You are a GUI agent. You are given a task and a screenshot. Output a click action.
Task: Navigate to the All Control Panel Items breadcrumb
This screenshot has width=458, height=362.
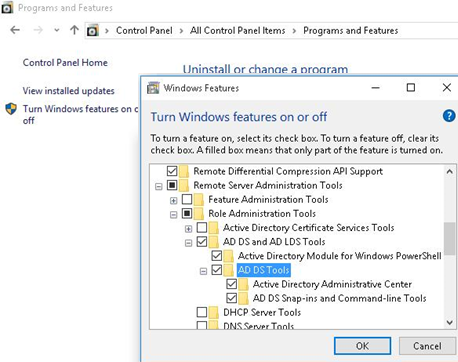coord(238,31)
